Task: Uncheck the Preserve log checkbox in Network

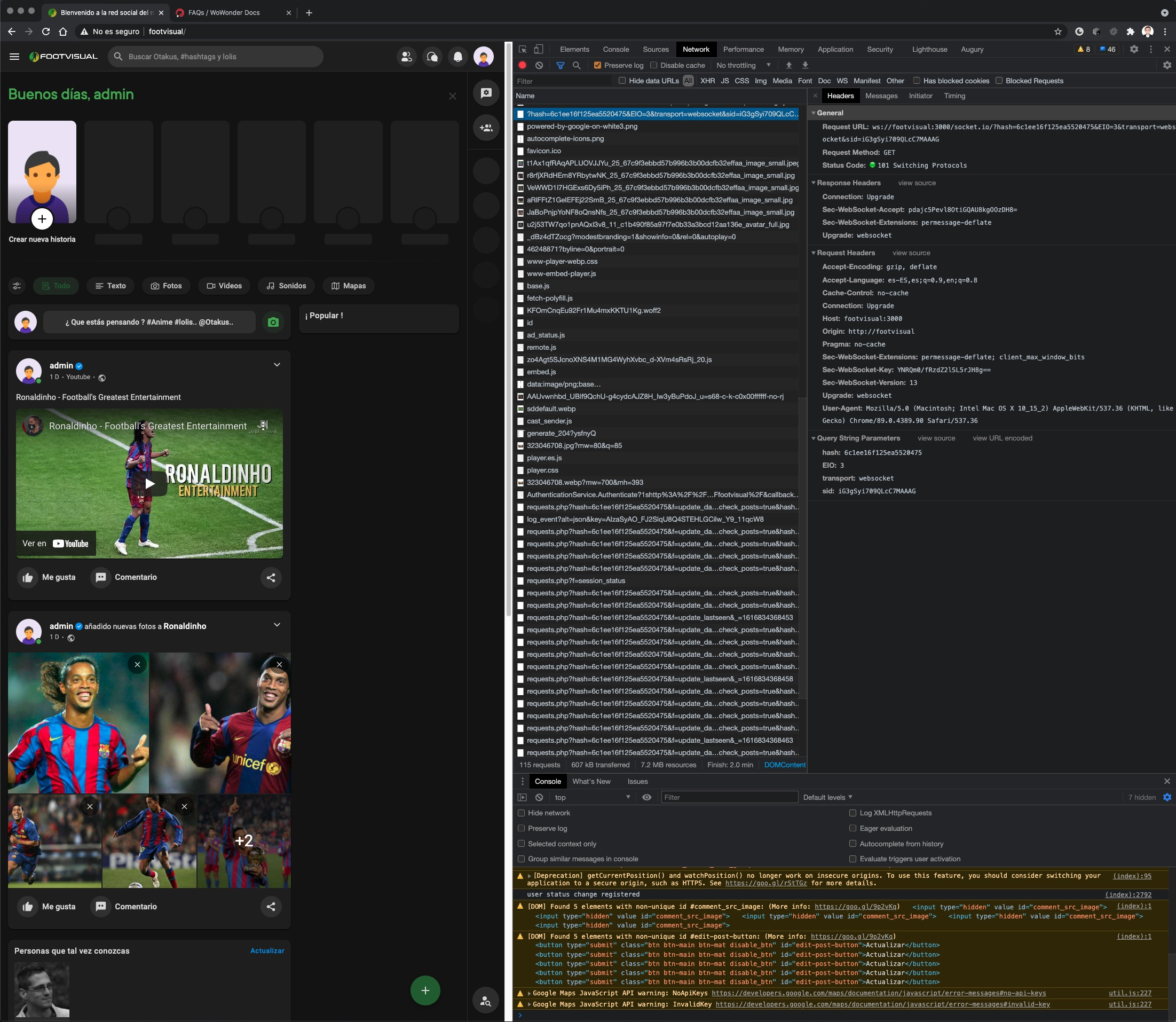Action: click(597, 66)
